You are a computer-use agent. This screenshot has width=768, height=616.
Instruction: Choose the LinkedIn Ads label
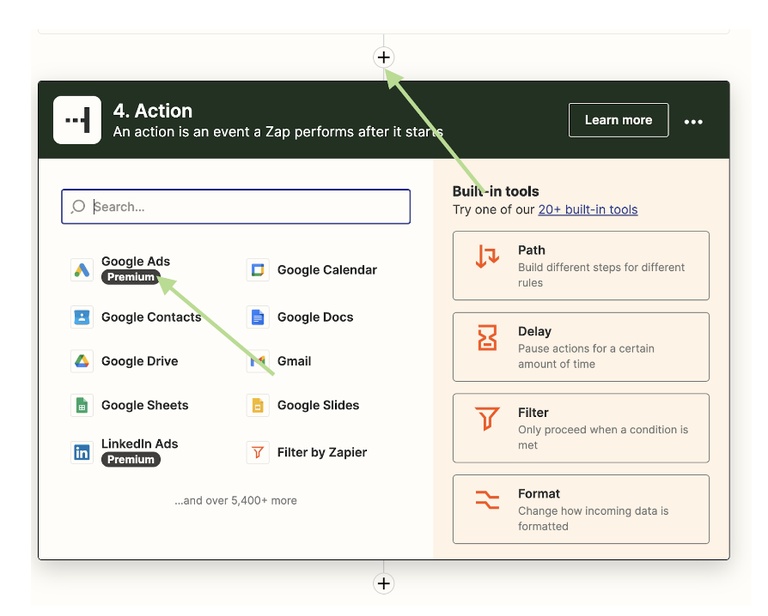pyautogui.click(x=140, y=444)
